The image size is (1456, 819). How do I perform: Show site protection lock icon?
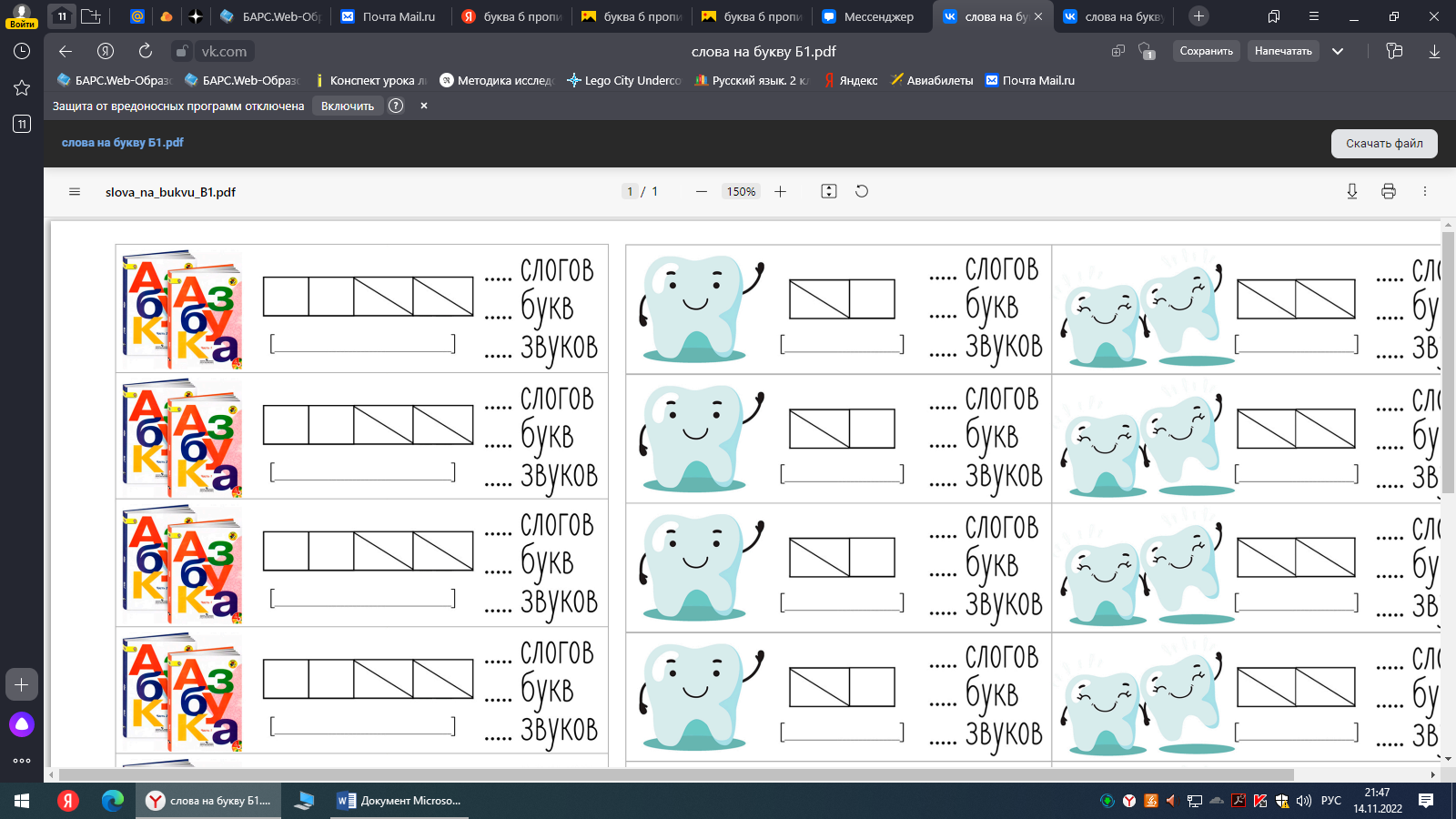(182, 51)
